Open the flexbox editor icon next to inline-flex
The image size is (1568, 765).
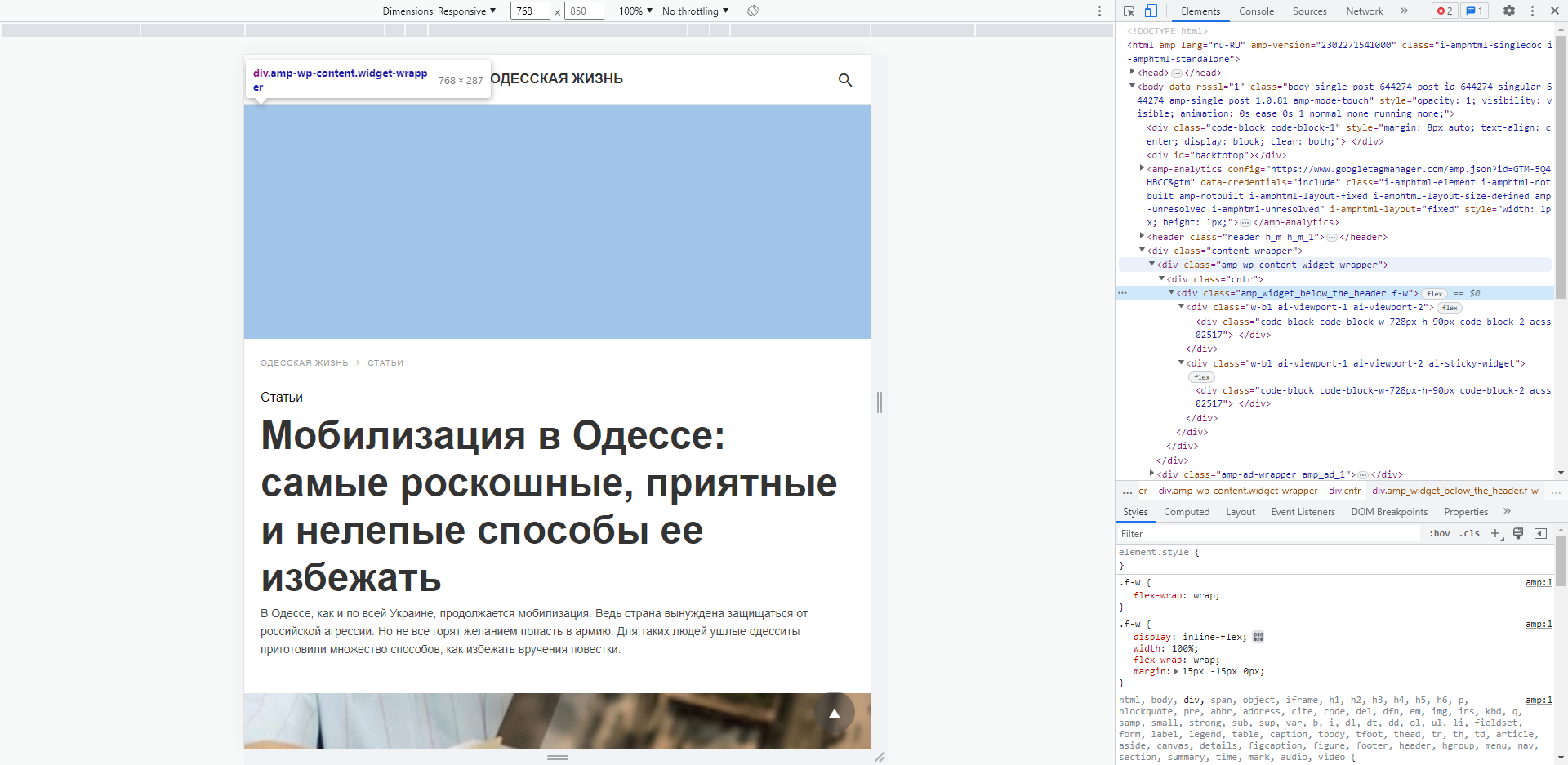point(1258,637)
